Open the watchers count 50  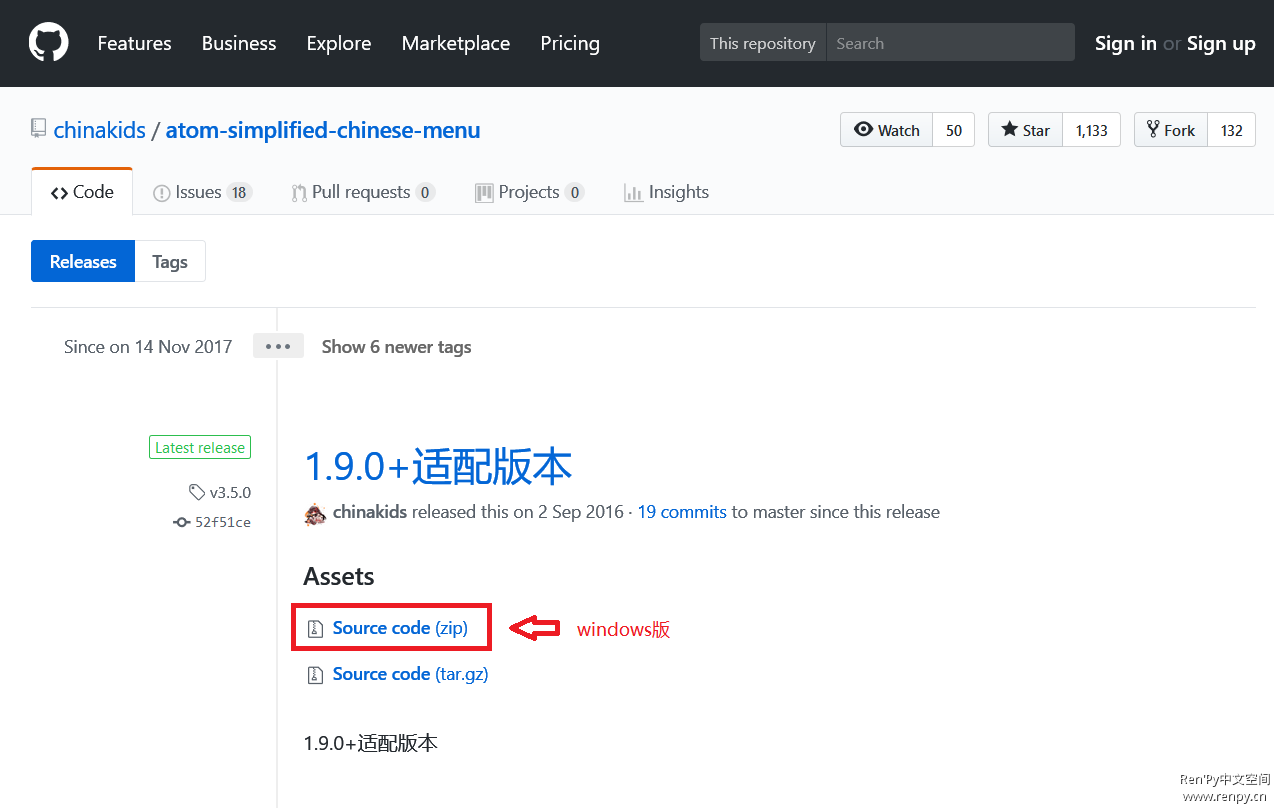click(x=954, y=130)
